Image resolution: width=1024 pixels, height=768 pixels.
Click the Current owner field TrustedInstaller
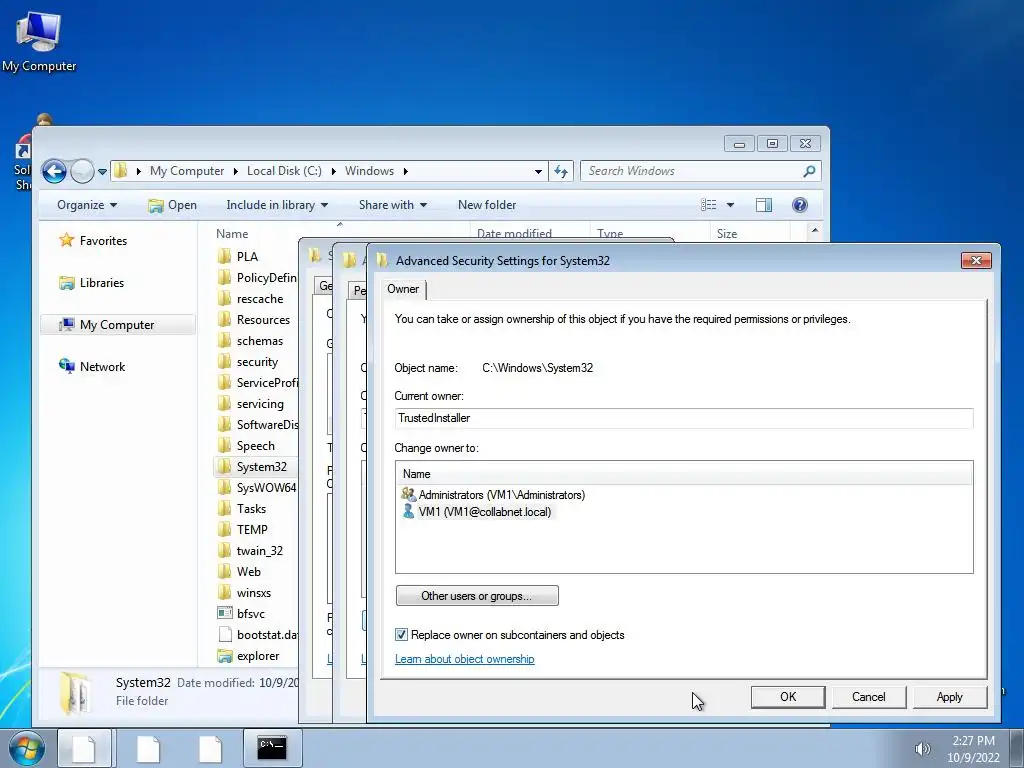click(x=684, y=418)
